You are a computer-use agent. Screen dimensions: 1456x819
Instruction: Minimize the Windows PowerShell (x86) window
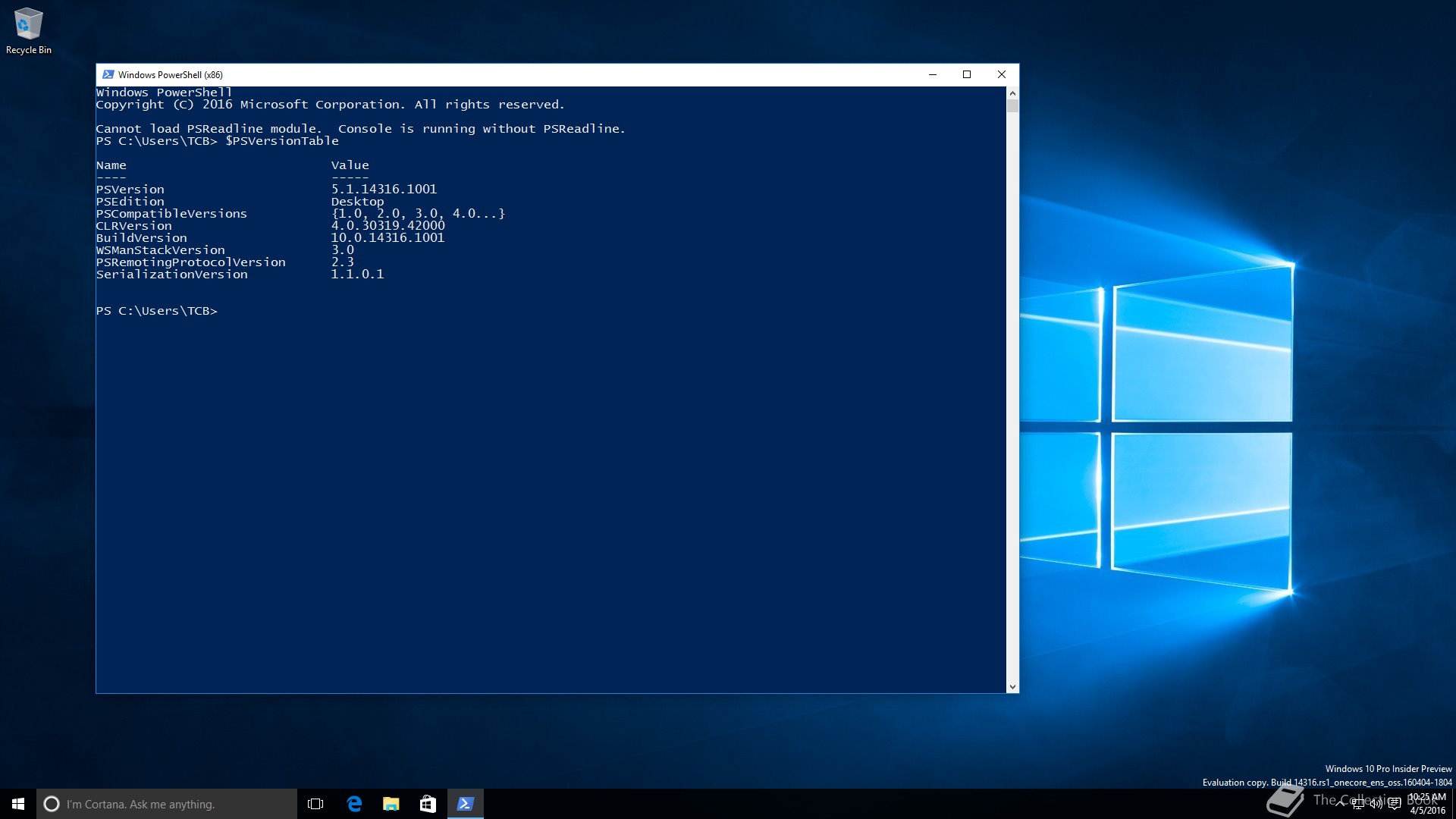[933, 74]
